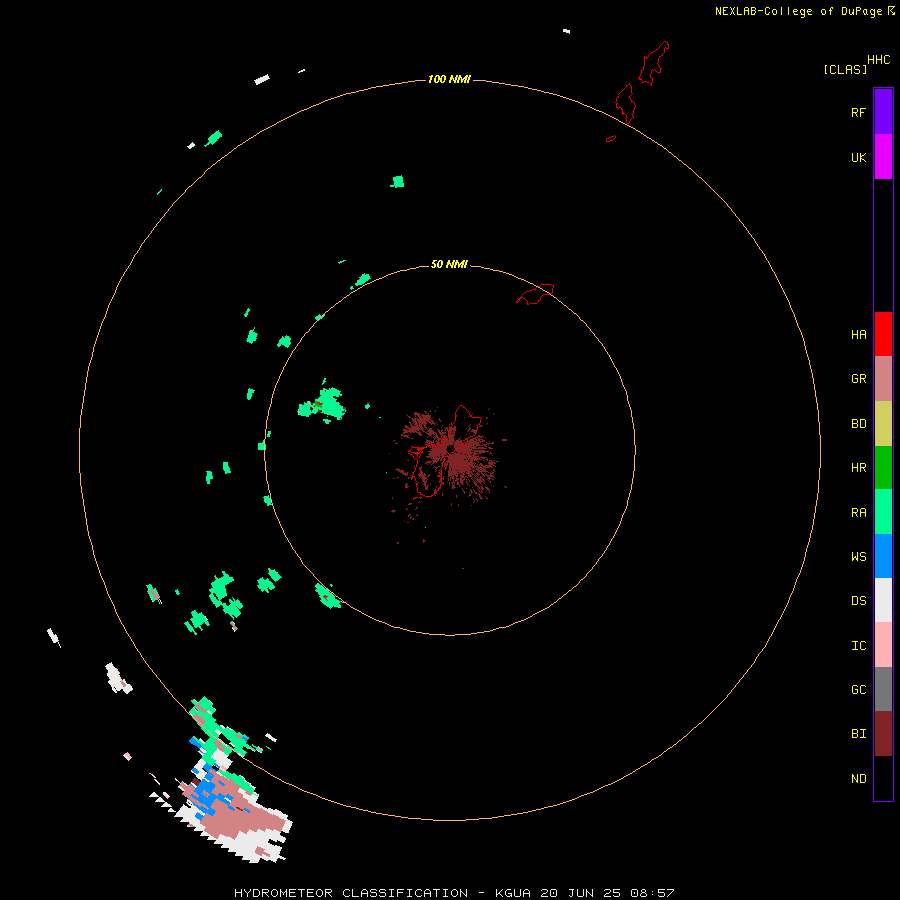
Task: Click the purple RF legend swatch
Action: coord(883,112)
